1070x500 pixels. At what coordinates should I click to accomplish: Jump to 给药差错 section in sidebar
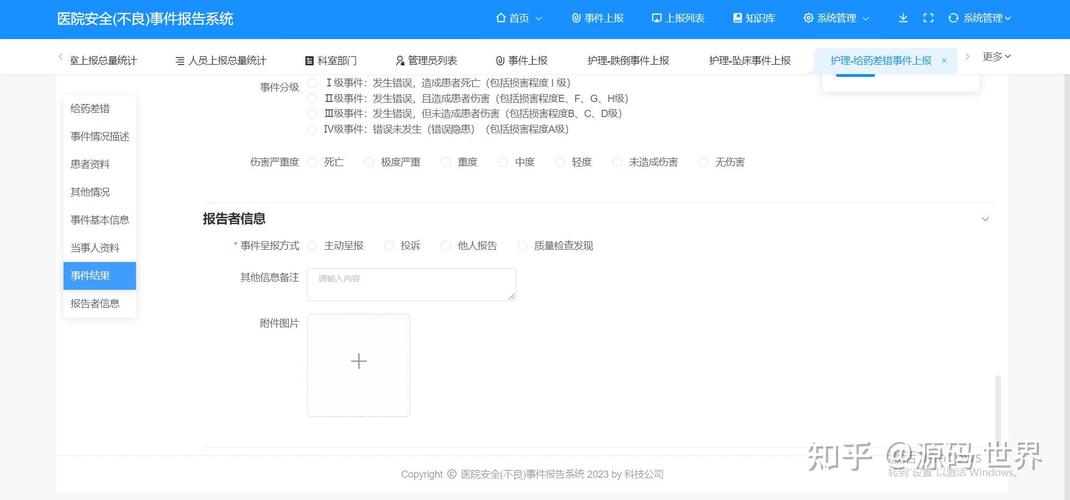(x=100, y=108)
